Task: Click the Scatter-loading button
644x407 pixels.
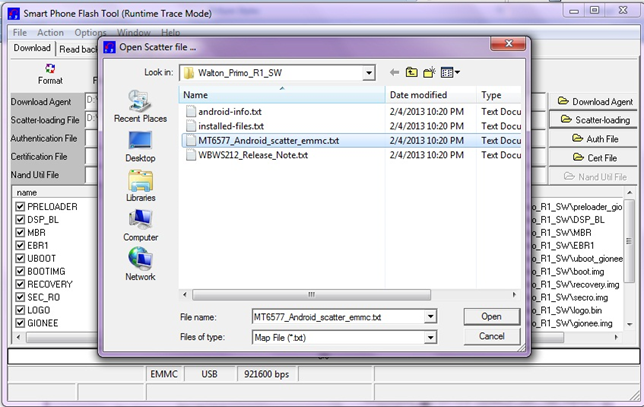Action: pos(595,120)
